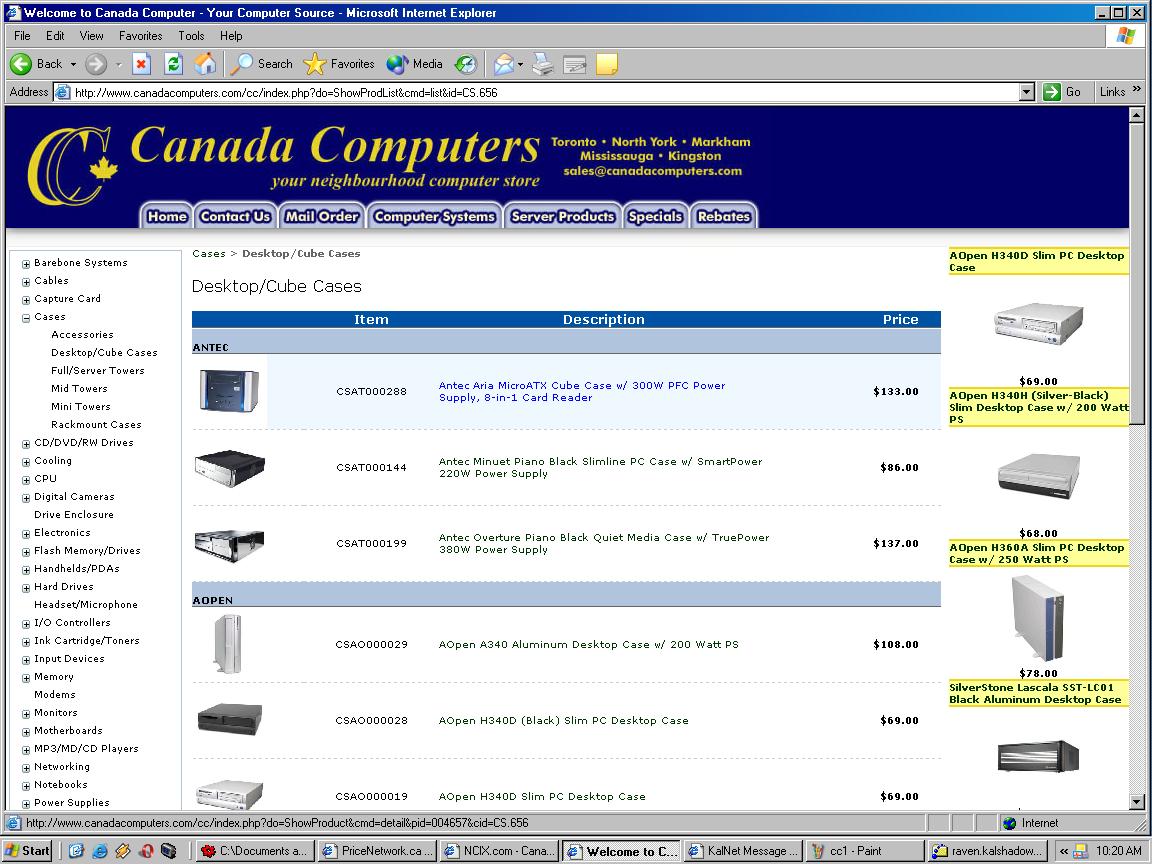Expand the CD/DVD/RW Drives category

(x=26, y=444)
